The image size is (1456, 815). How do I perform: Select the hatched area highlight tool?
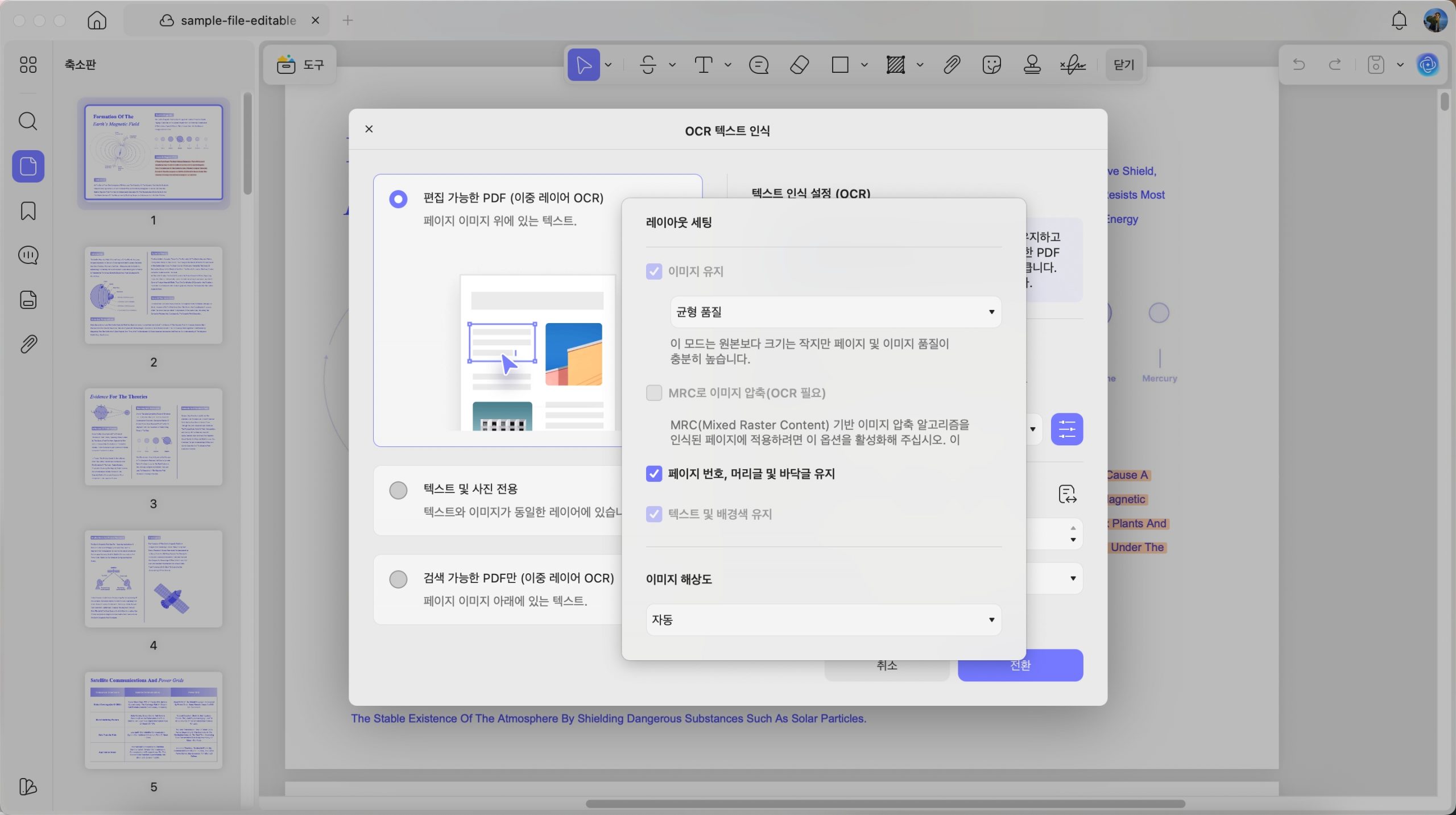[896, 65]
